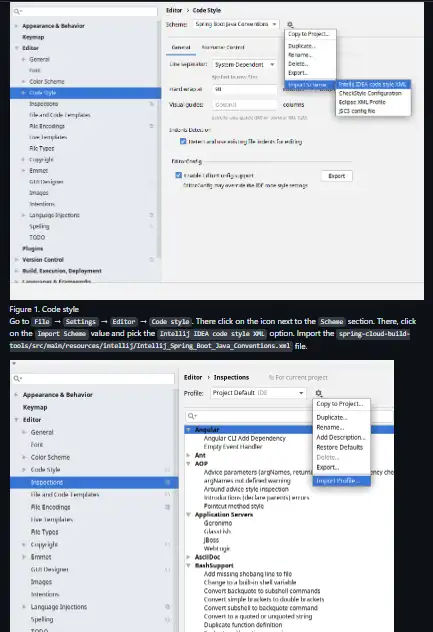Viewport: 433px width, 632px height.
Task: Expand Appearance & Behavior in the Inspections figure sidebar
Action: (17, 395)
